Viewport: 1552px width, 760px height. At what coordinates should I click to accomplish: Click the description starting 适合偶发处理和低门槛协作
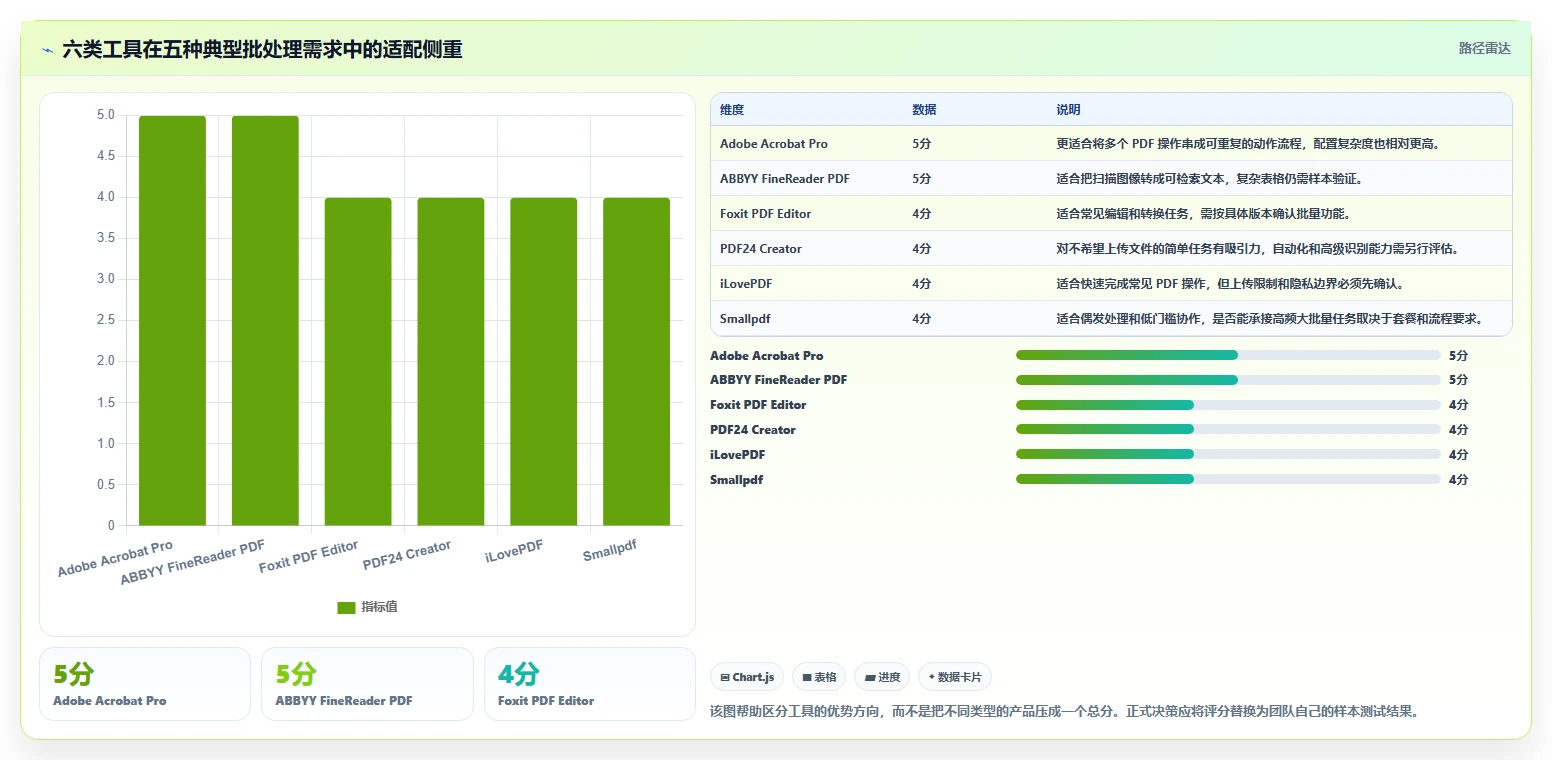click(x=1269, y=319)
